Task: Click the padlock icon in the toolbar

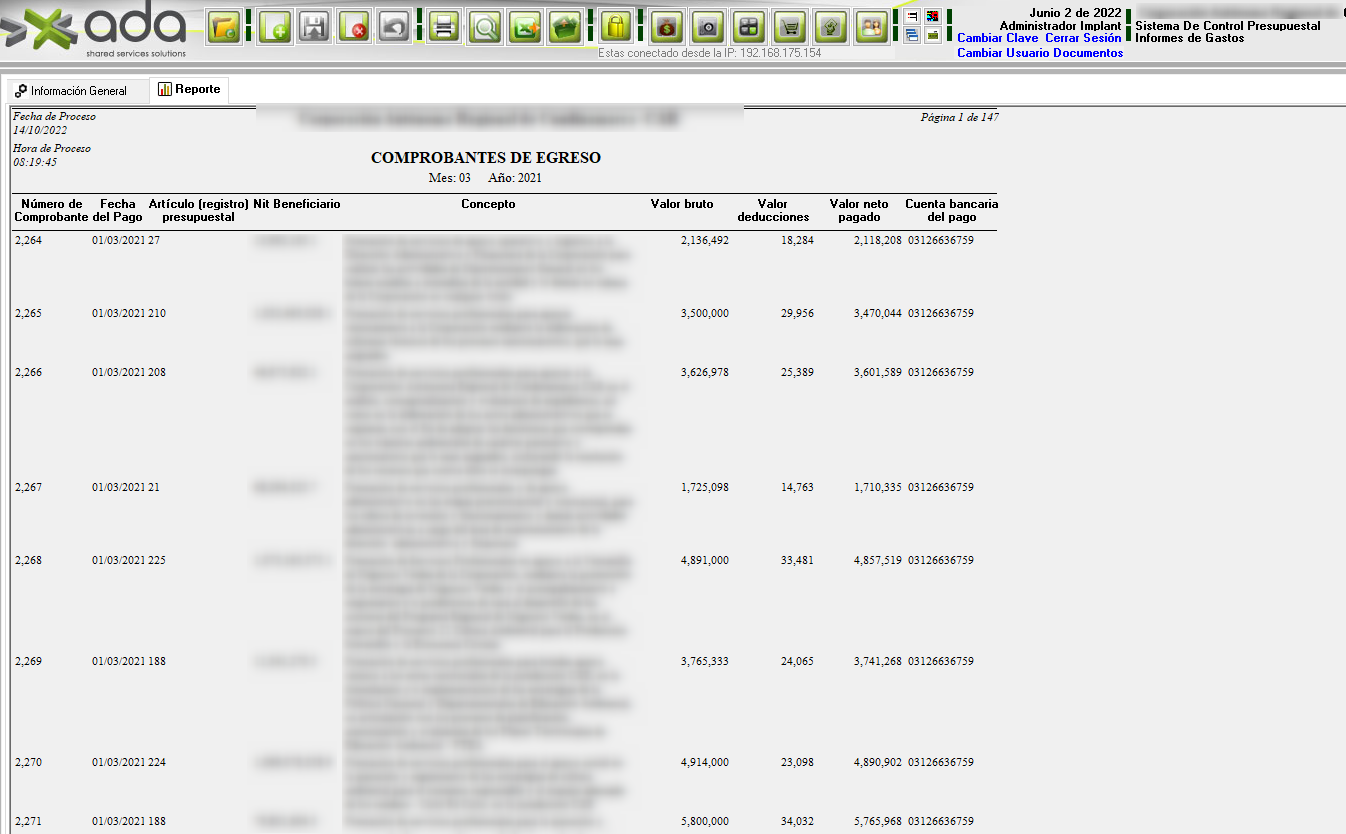Action: [616, 27]
